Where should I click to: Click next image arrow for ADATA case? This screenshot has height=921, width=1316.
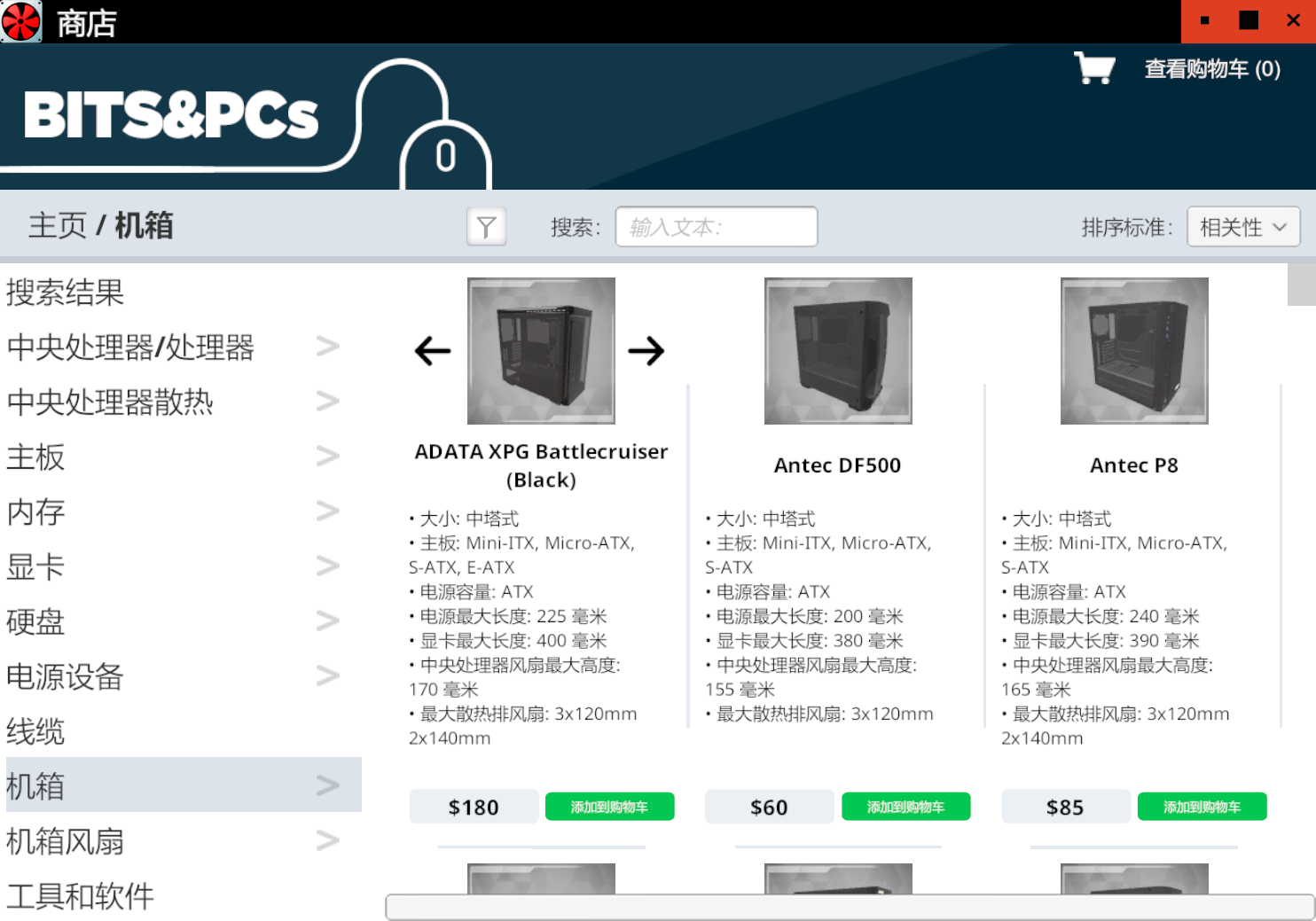coord(646,351)
